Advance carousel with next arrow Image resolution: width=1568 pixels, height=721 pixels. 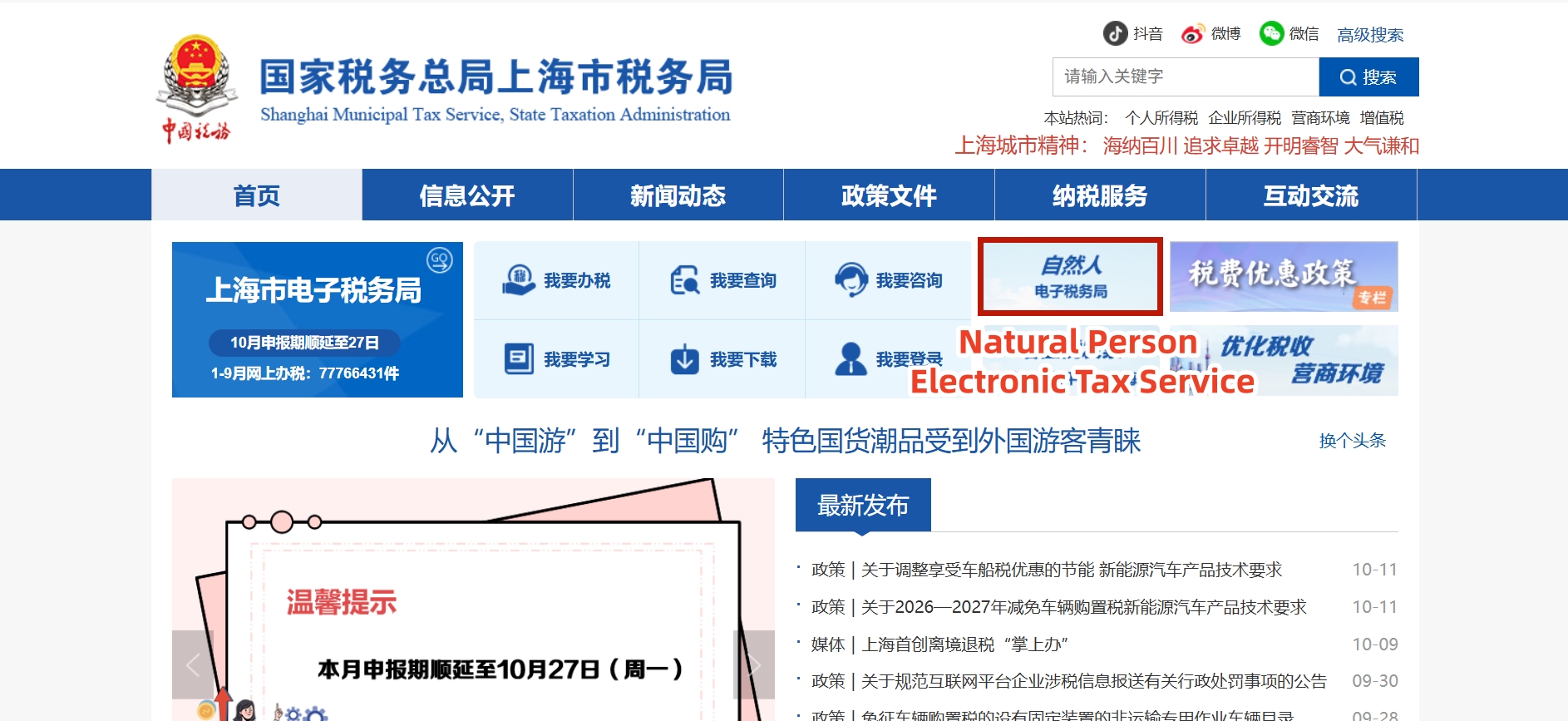[754, 664]
